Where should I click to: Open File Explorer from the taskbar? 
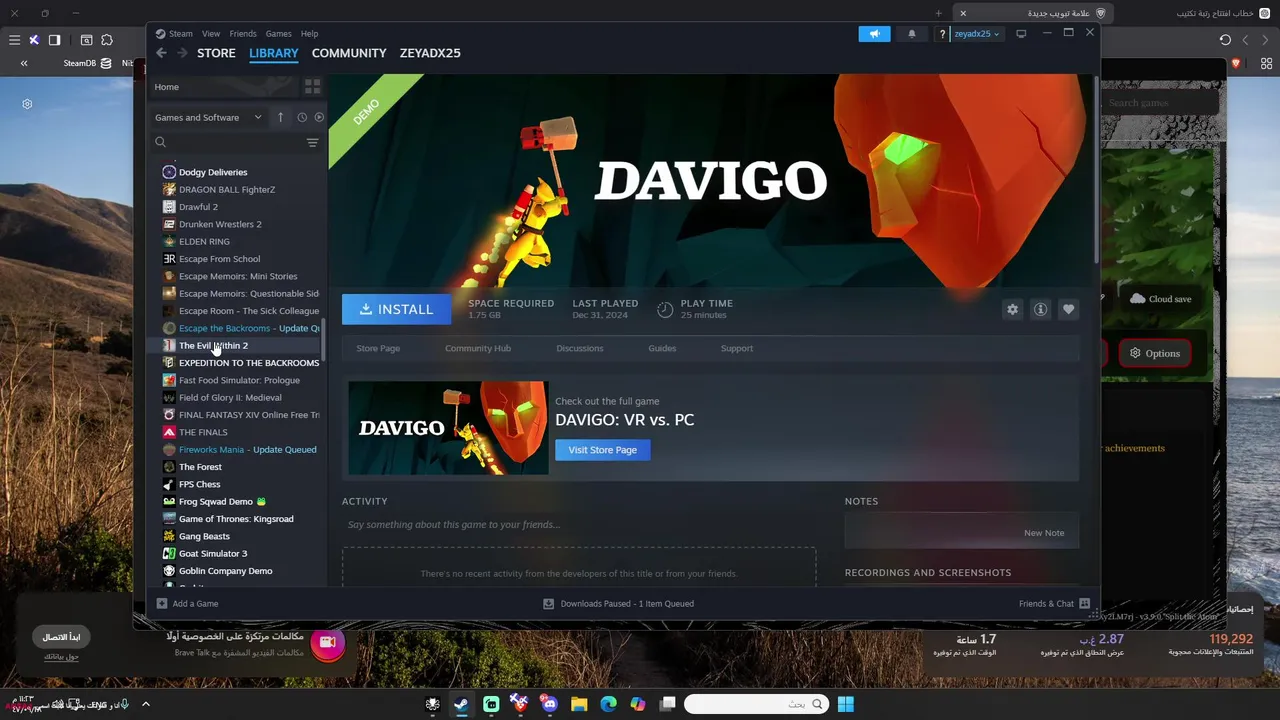[x=579, y=704]
